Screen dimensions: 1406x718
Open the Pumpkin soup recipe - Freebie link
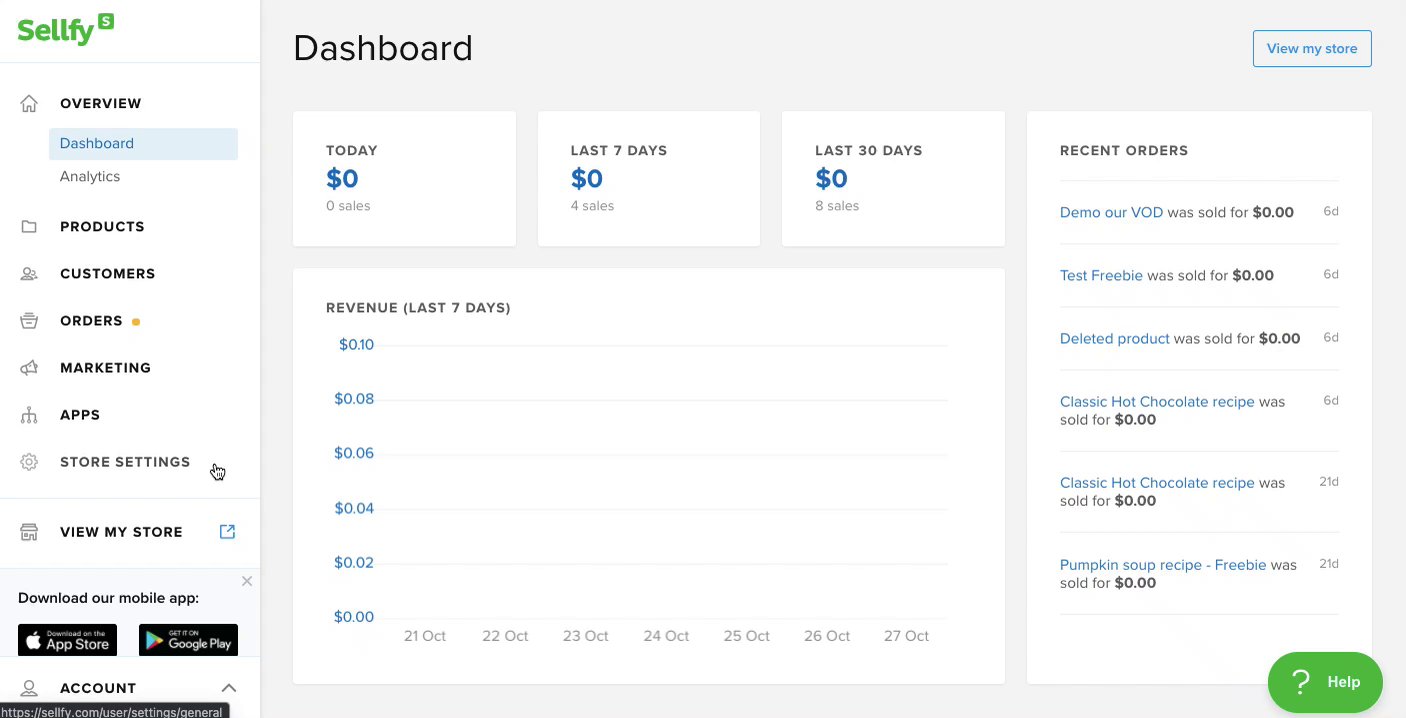click(1163, 565)
